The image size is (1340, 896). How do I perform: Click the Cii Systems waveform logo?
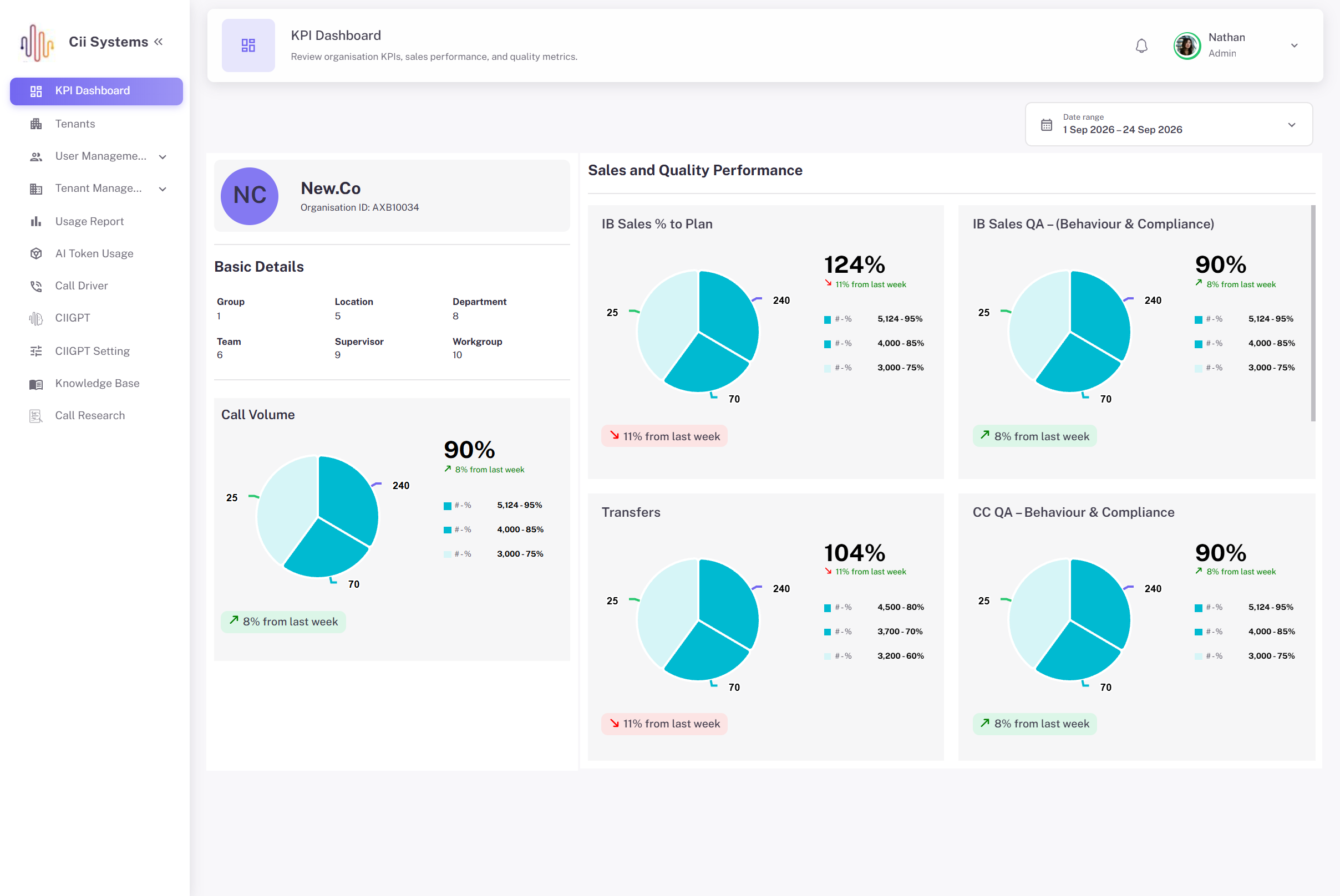(x=37, y=43)
